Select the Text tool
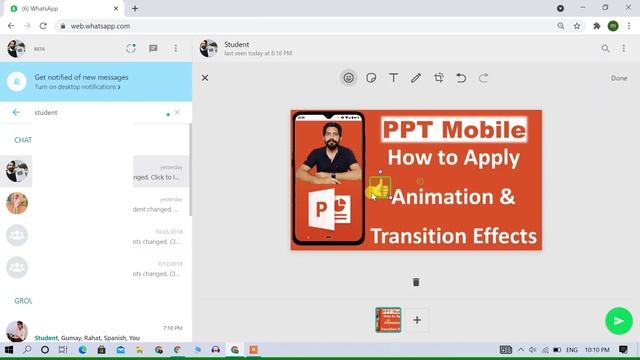The image size is (640, 360). tap(393, 78)
